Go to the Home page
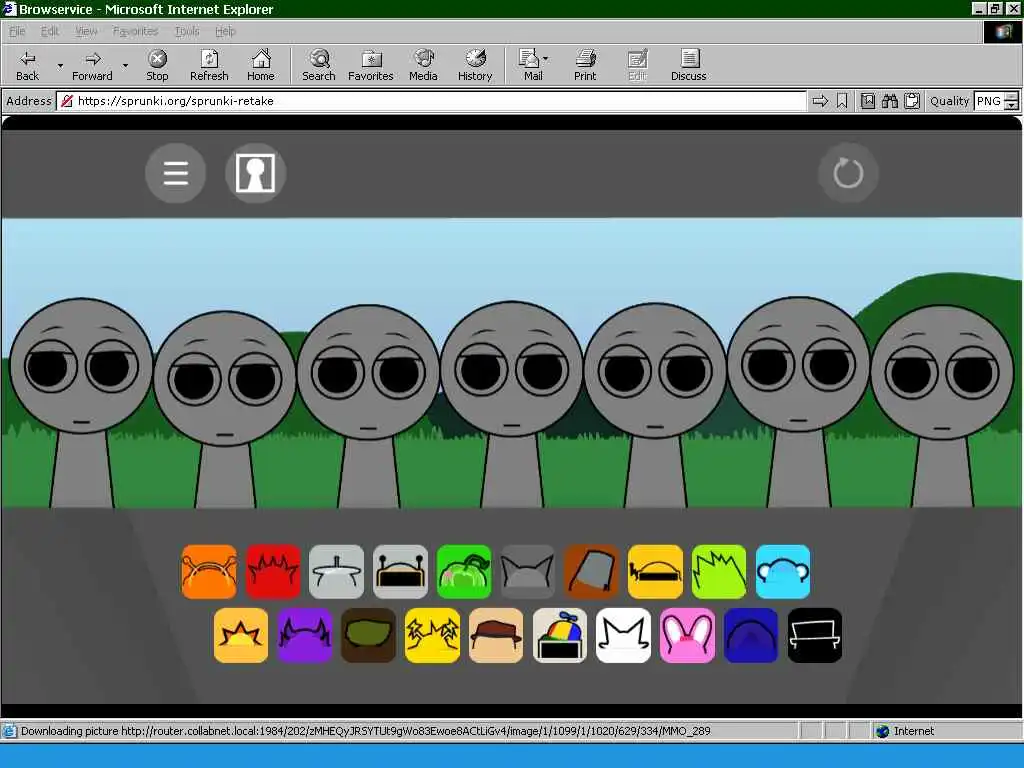 (x=261, y=65)
